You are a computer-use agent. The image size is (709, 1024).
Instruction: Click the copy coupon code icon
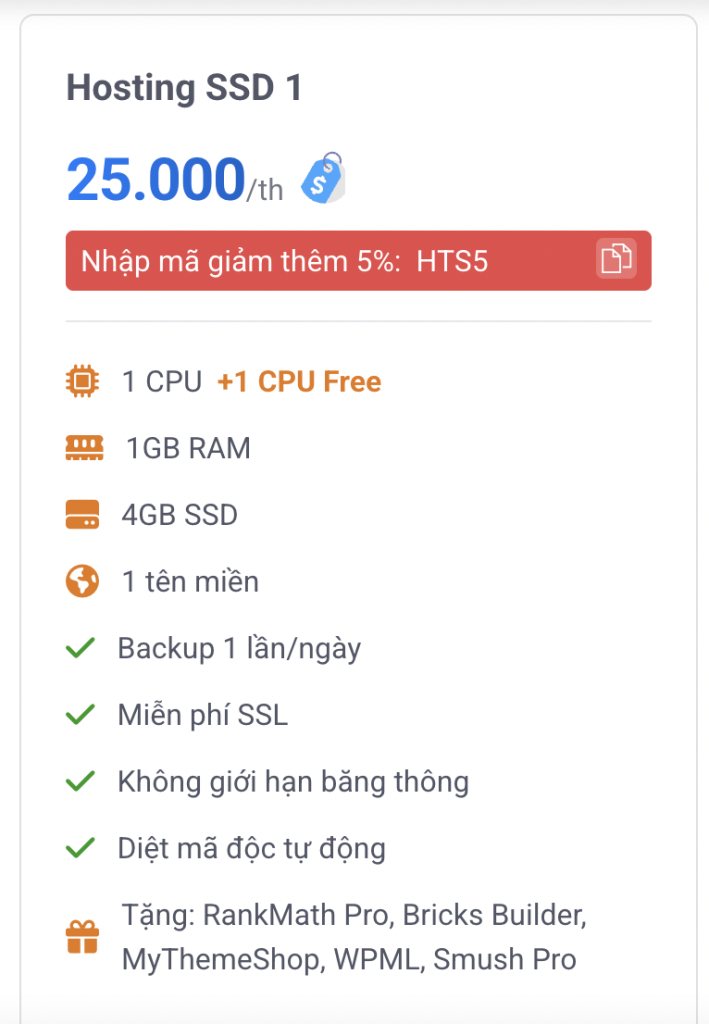[616, 260]
